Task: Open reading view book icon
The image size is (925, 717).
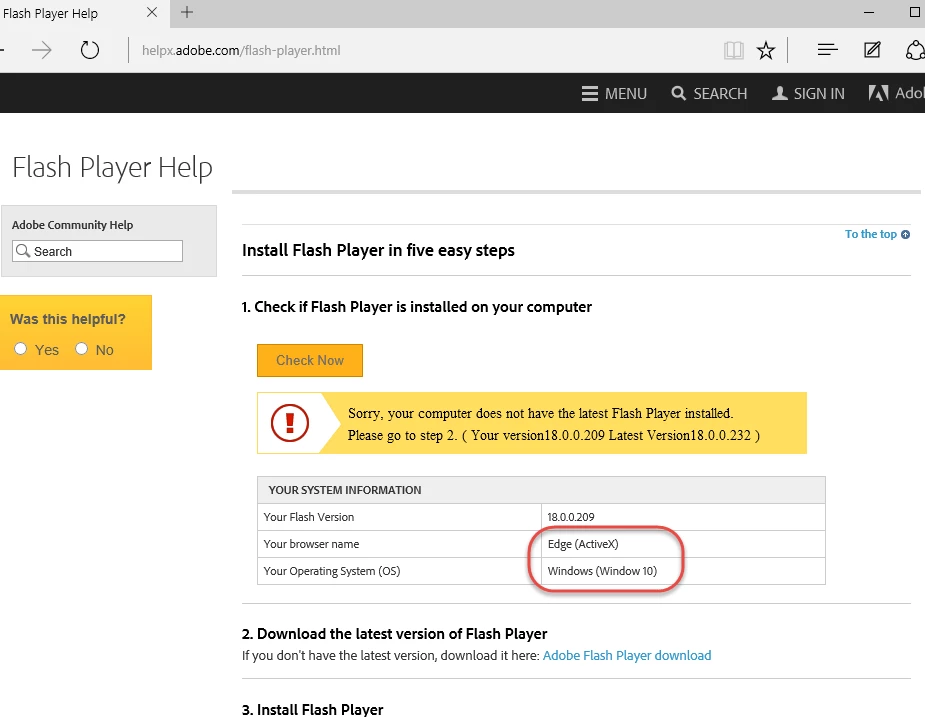Action: point(733,50)
